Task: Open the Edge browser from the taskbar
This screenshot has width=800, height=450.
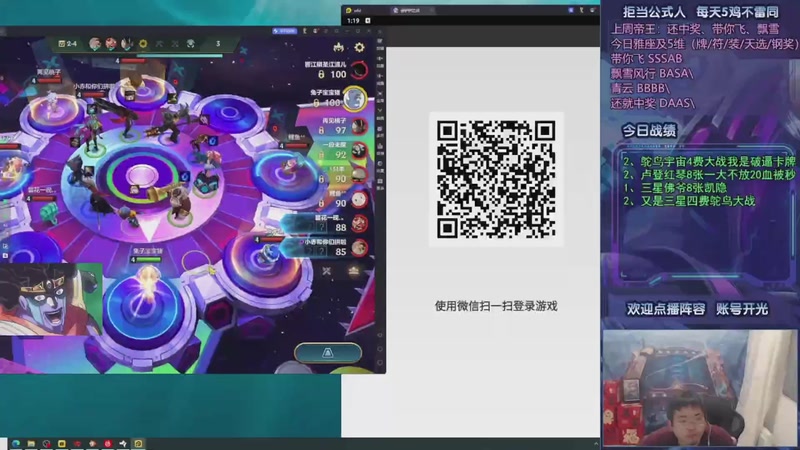Action: click(16, 444)
